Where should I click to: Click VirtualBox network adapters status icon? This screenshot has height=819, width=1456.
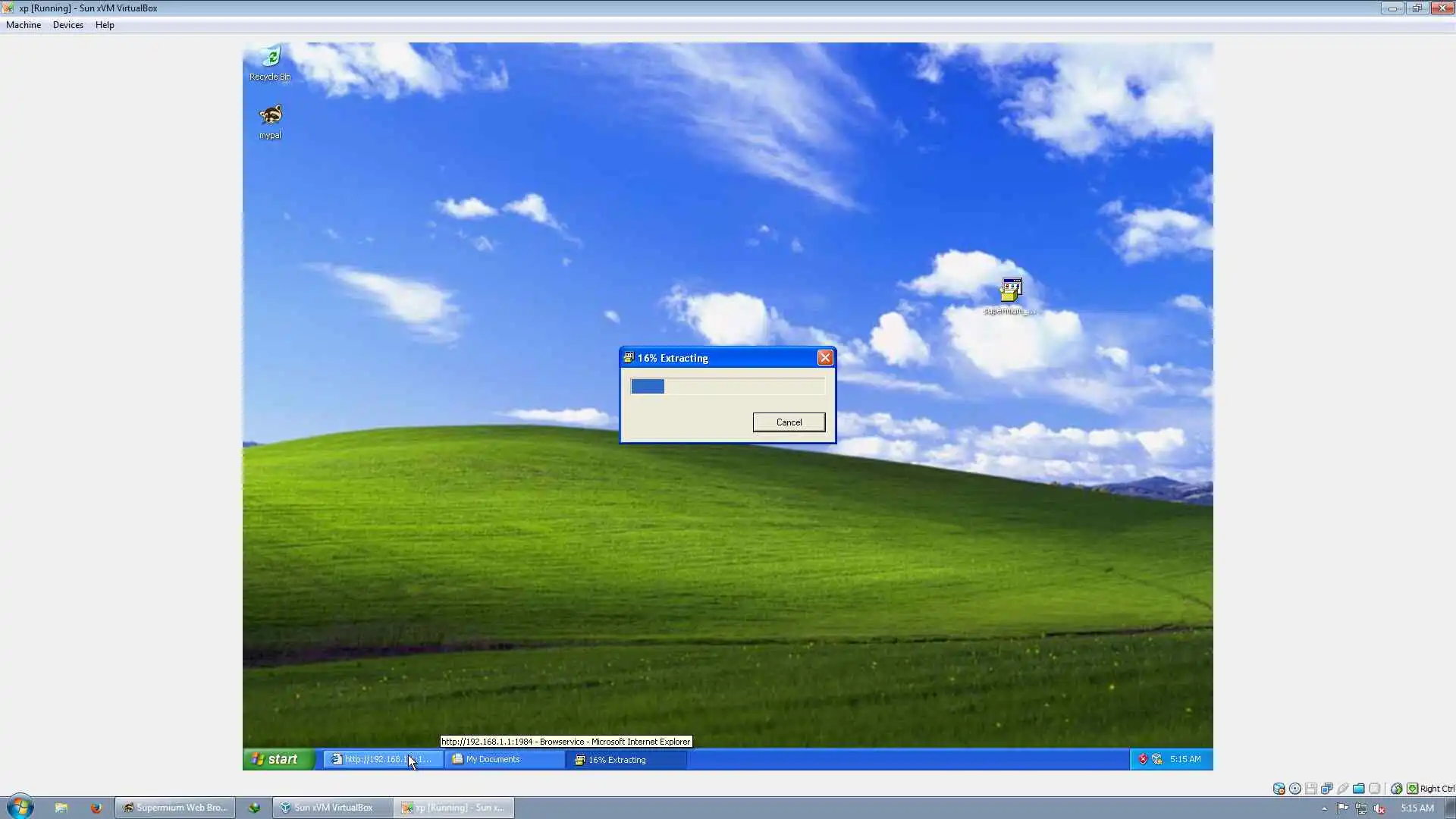pos(1327,789)
